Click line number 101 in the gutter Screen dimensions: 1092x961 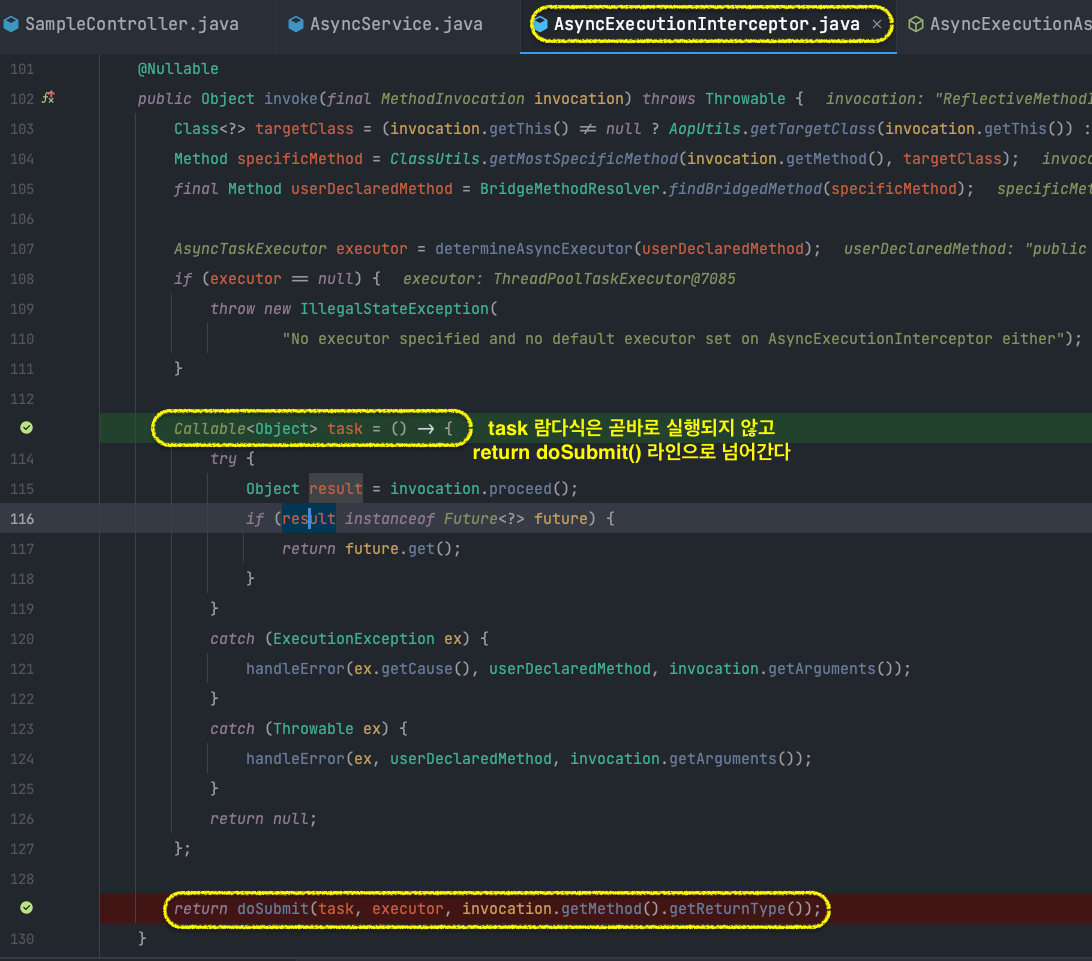(x=22, y=69)
